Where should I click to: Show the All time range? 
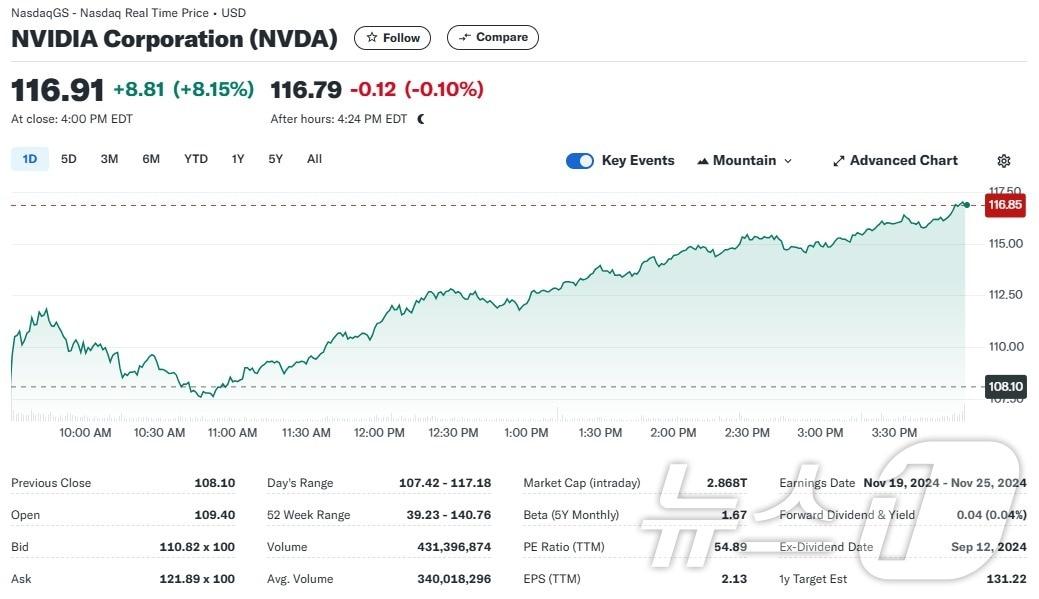pos(314,159)
